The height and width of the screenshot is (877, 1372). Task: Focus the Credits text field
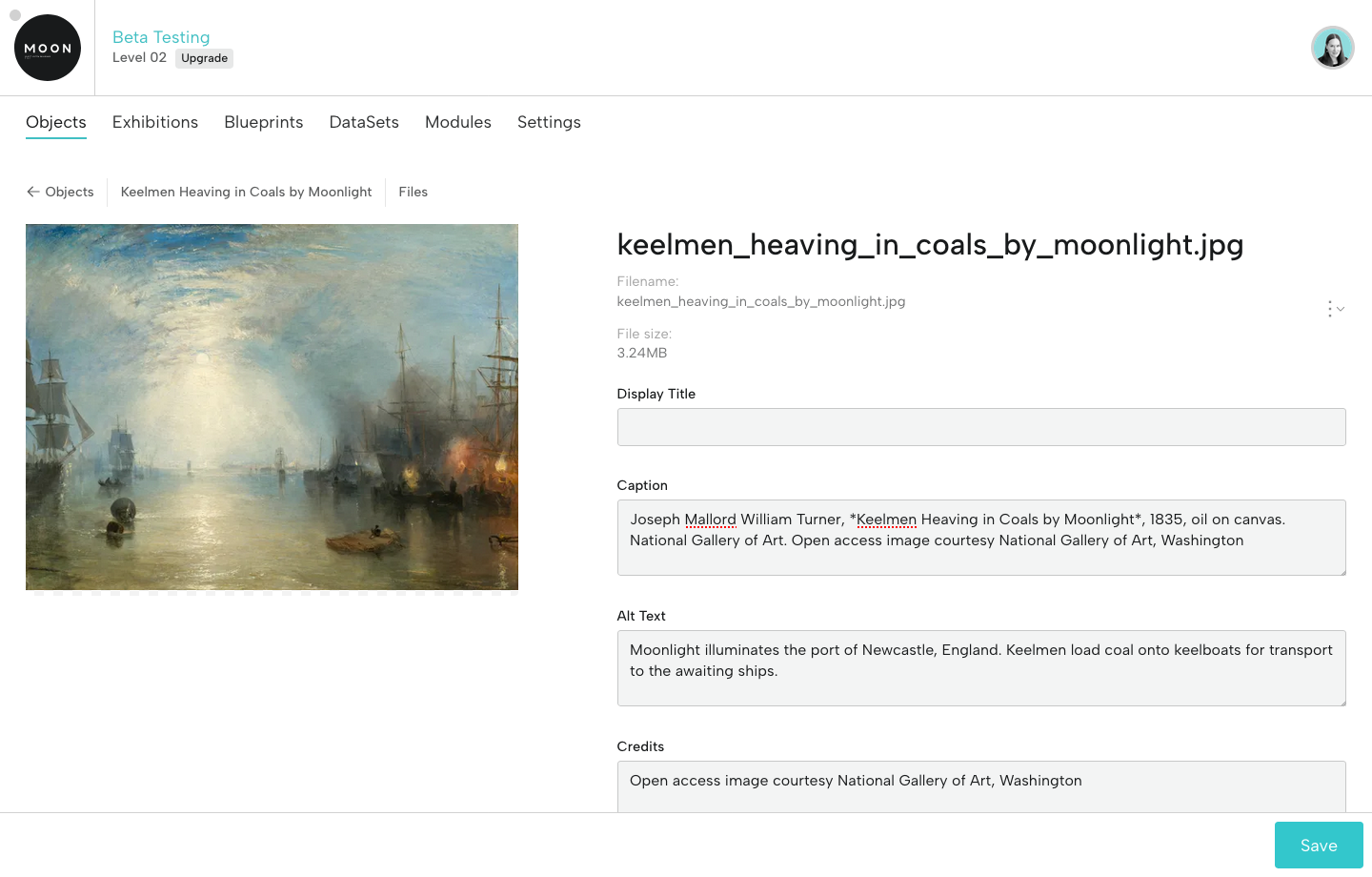[980, 785]
